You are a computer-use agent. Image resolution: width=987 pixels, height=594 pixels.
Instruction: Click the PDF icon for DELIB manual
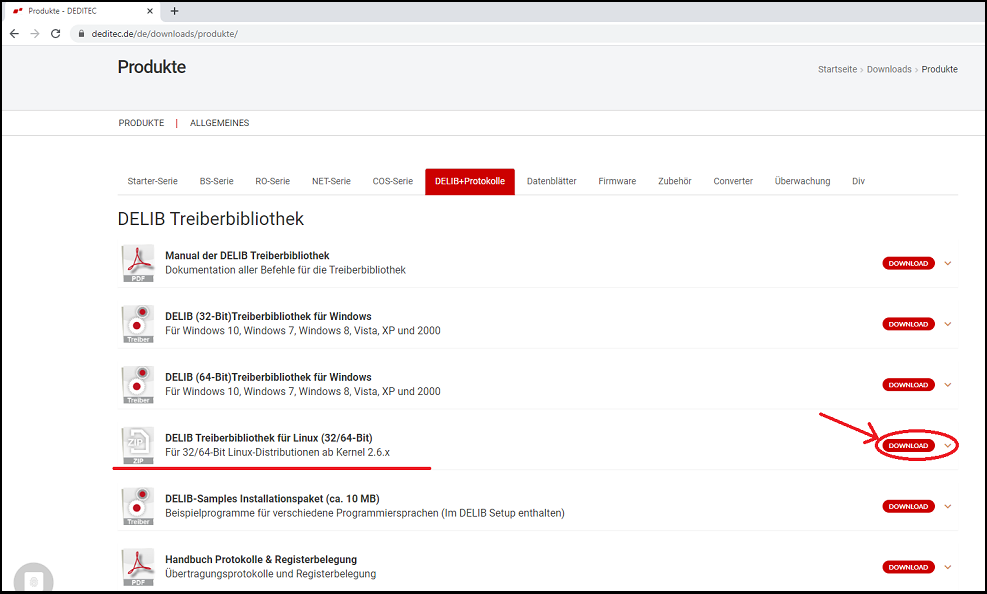pyautogui.click(x=138, y=263)
